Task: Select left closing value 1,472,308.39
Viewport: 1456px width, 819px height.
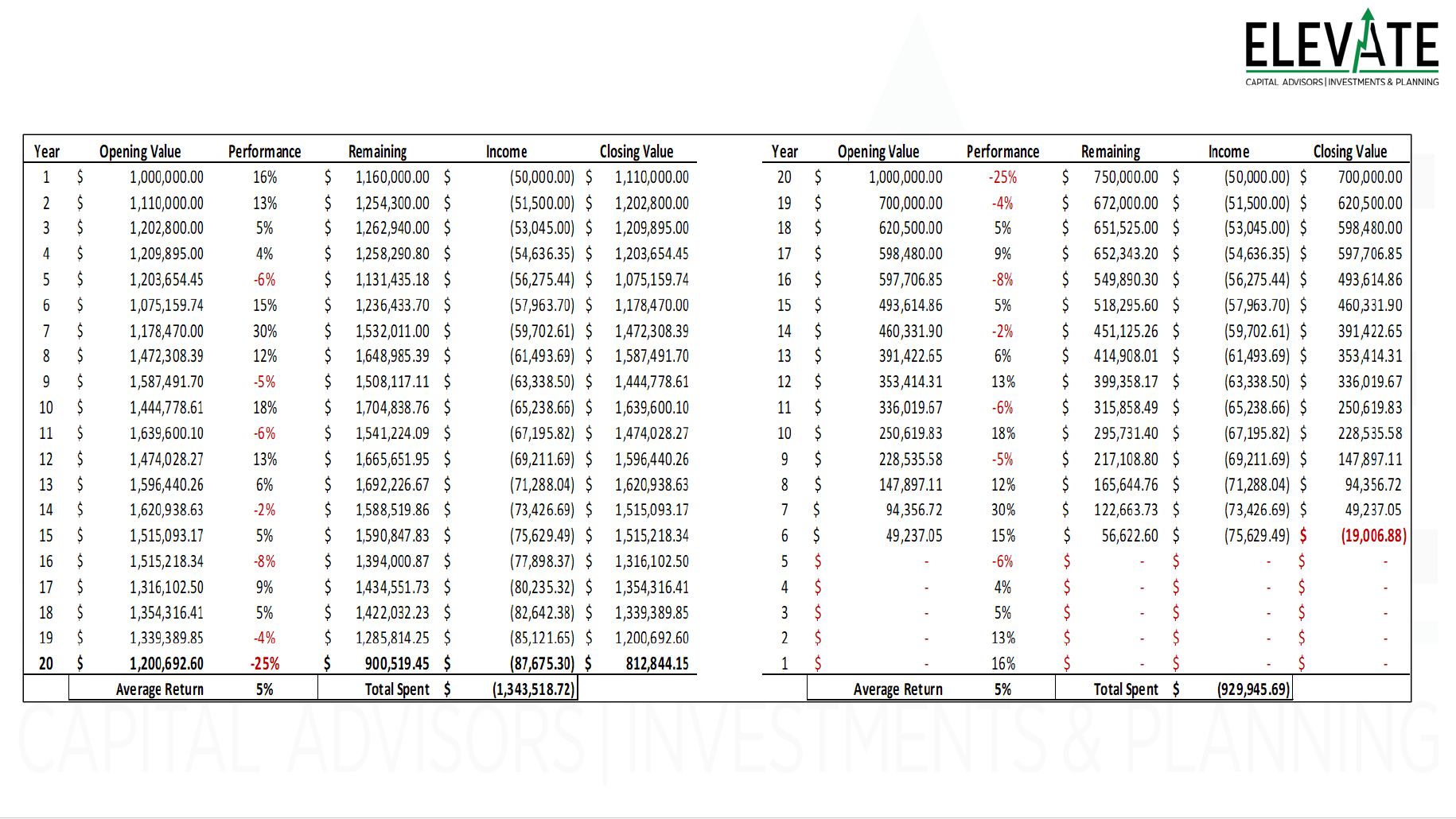Action: 652,331
